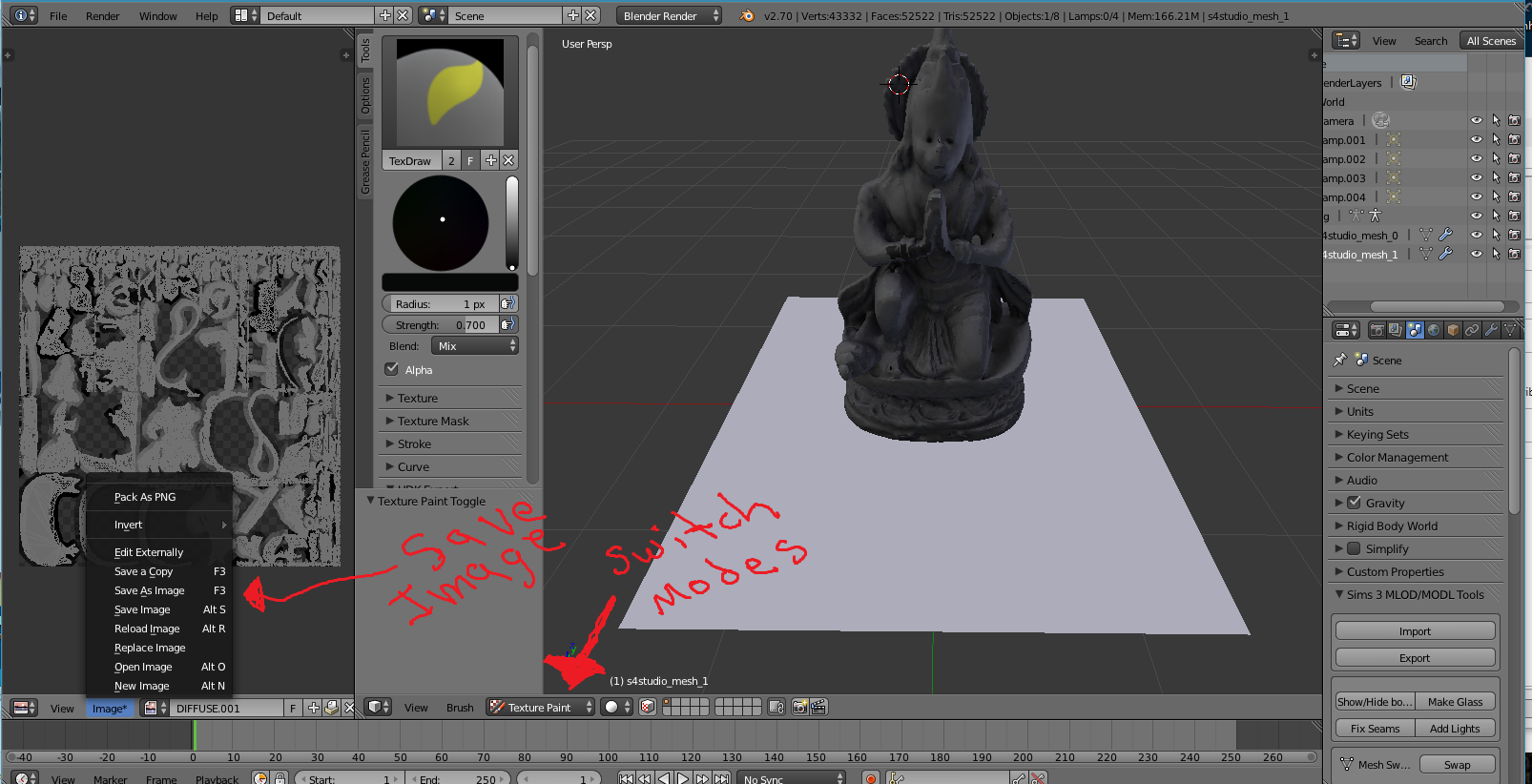Open the Blender Render engine dropdown
Screen dimensions: 1532x784
[669, 15]
